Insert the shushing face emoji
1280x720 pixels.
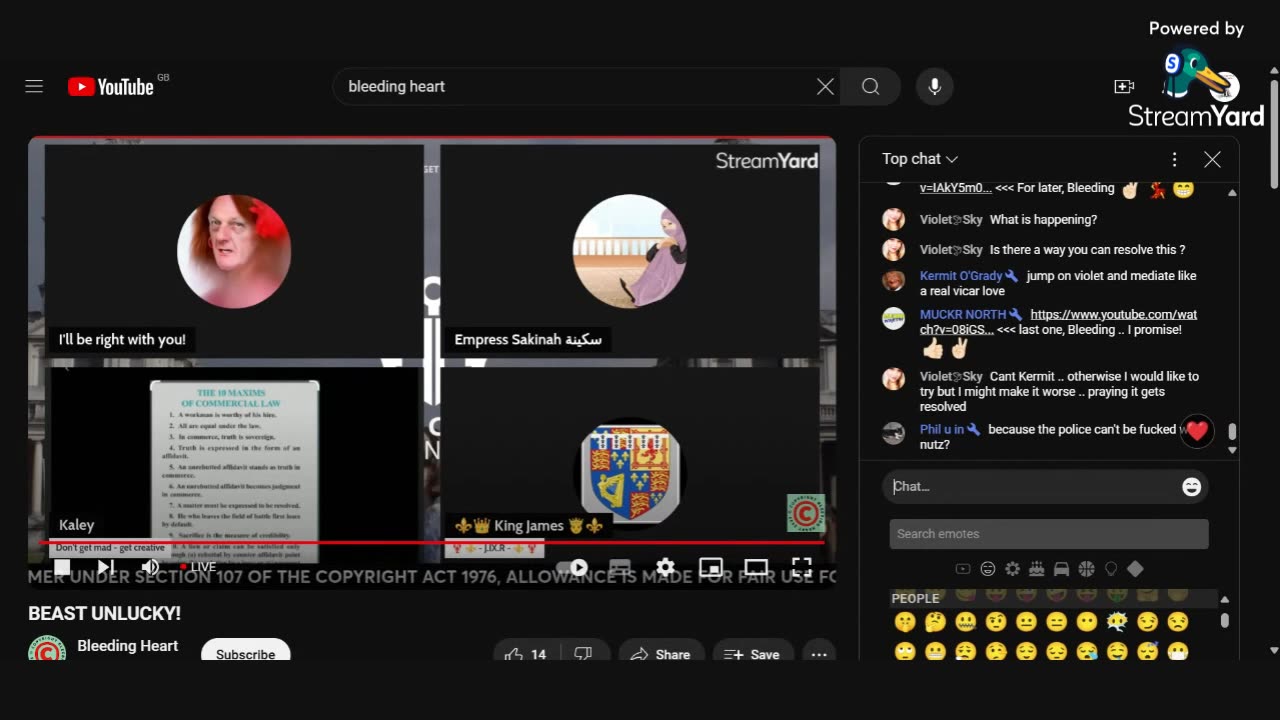pyautogui.click(x=905, y=622)
